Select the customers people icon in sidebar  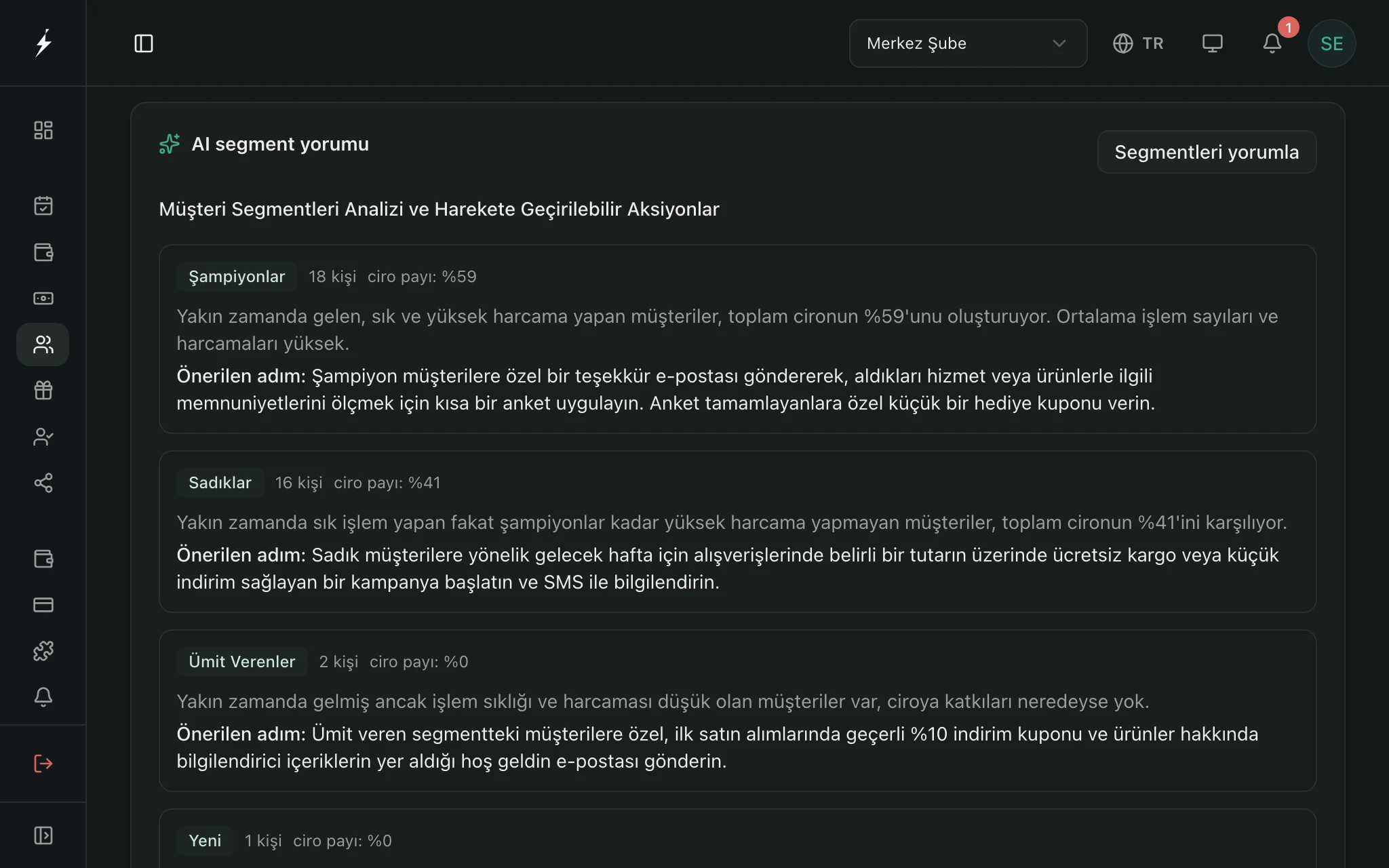point(43,344)
